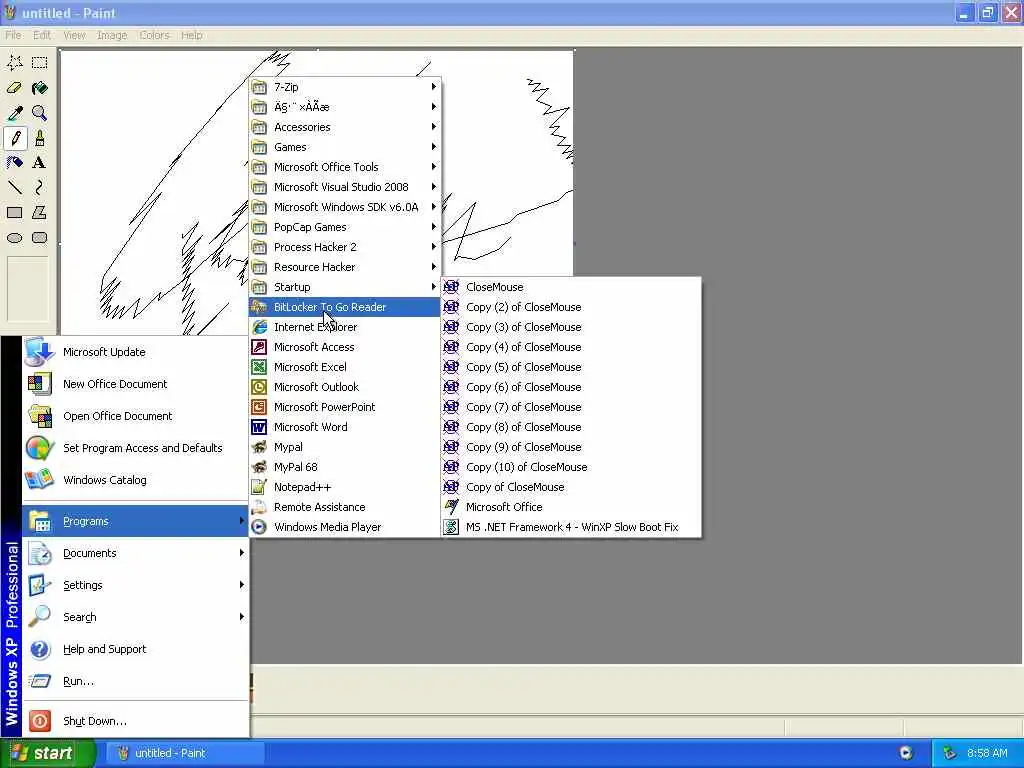Click the Microsoft PowerPoint icon in Programs
1024x768 pixels.
point(259,407)
